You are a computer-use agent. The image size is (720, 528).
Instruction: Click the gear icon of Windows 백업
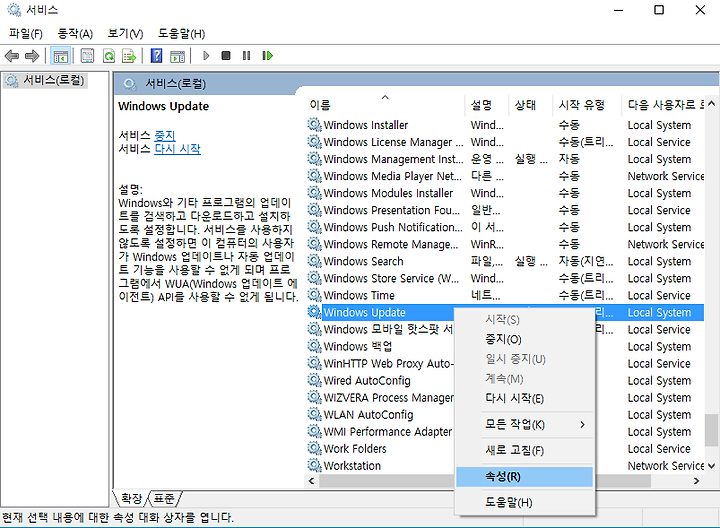pos(314,347)
